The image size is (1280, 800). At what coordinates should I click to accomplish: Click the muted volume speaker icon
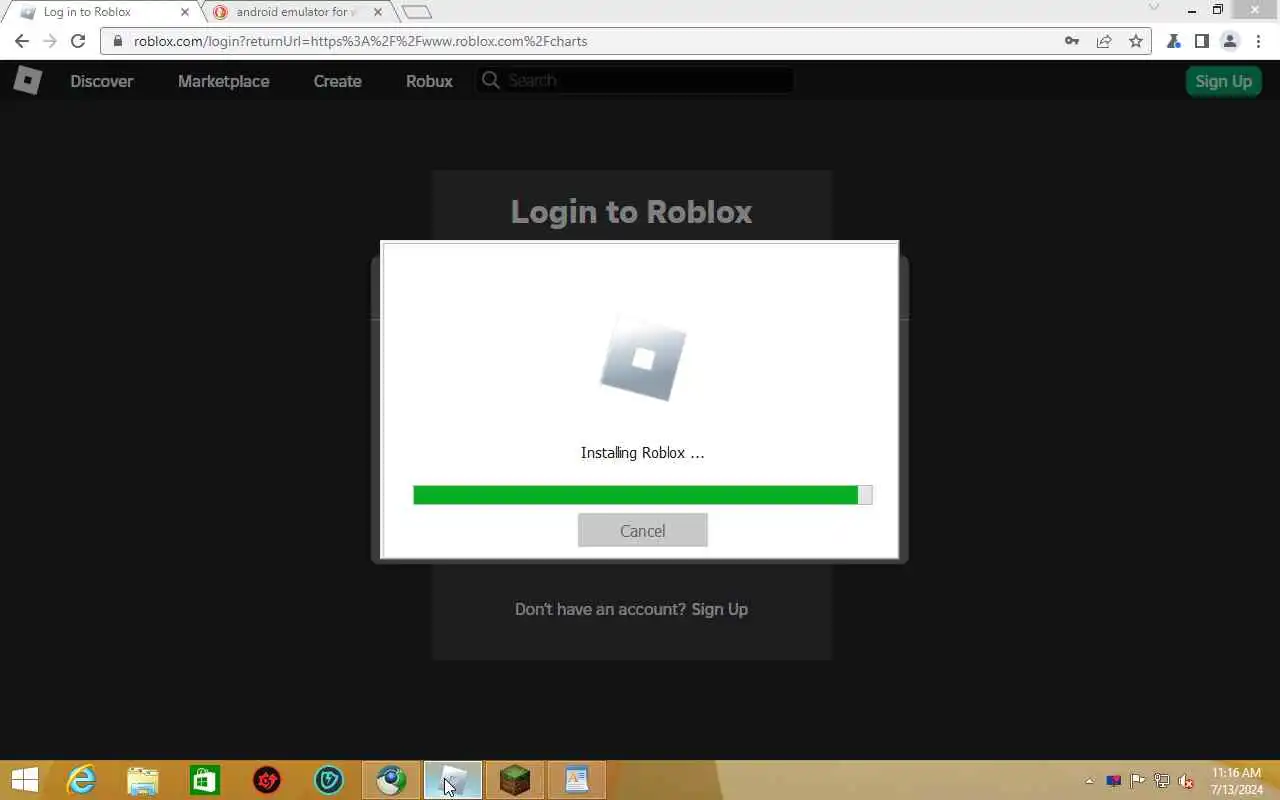coord(1186,781)
